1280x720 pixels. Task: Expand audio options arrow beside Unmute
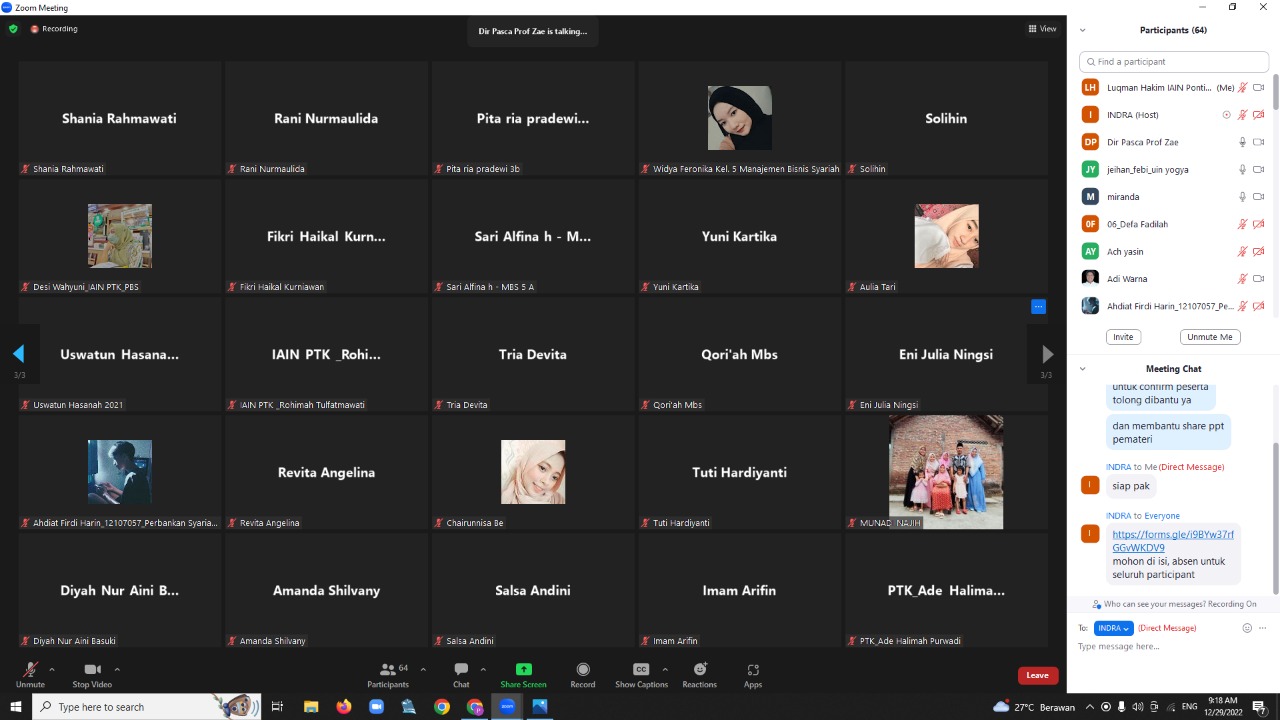52,669
